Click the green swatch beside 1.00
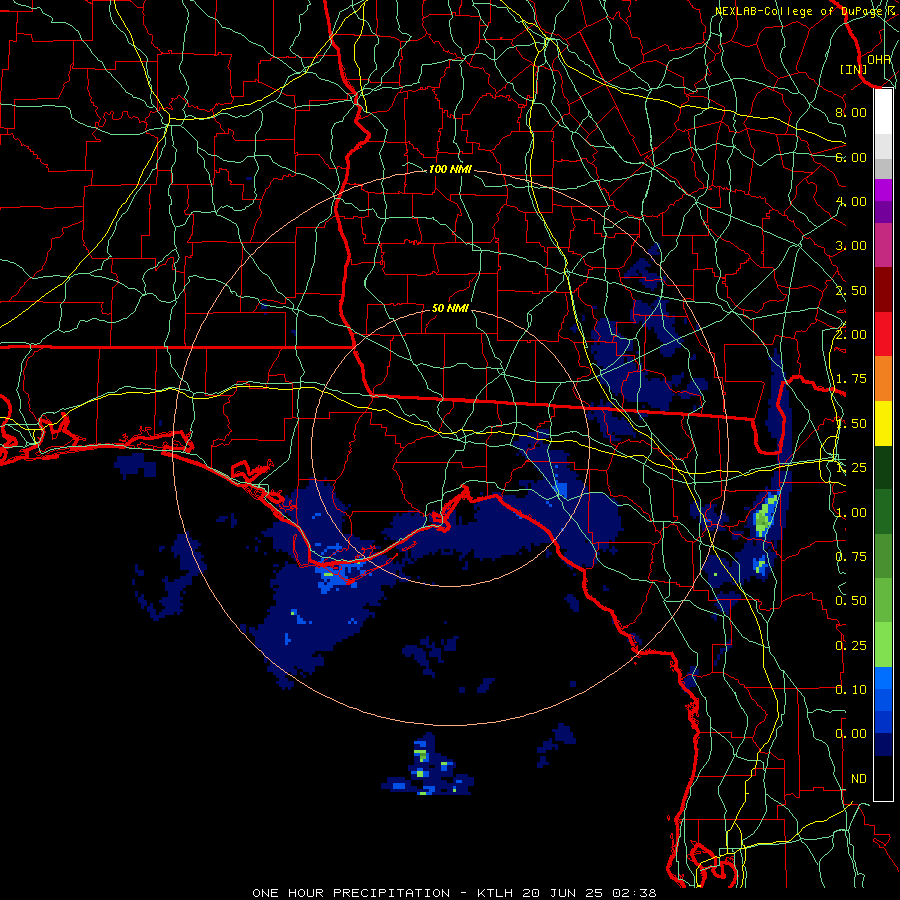Screen dimensions: 900x900 (x=883, y=513)
